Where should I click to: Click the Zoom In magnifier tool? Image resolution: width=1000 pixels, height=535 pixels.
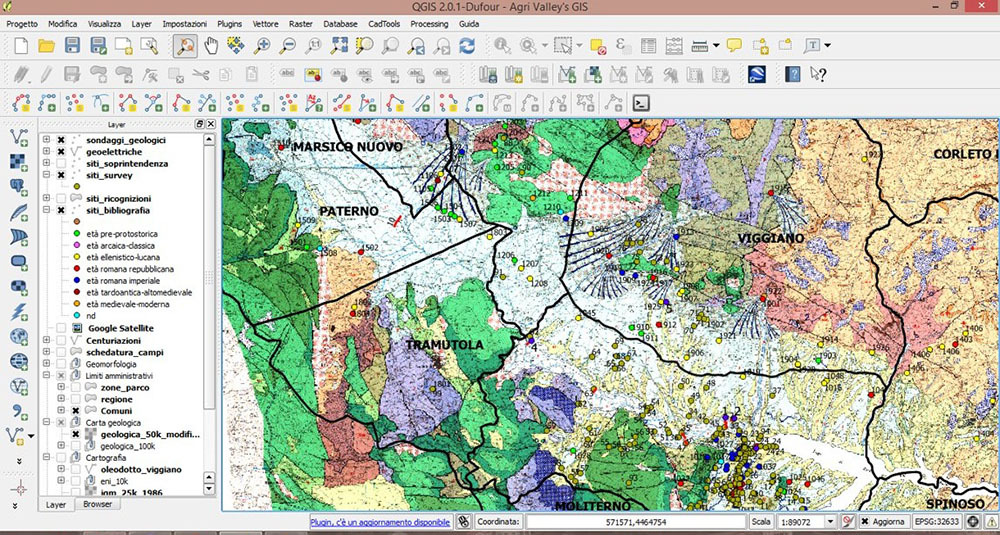[x=263, y=45]
